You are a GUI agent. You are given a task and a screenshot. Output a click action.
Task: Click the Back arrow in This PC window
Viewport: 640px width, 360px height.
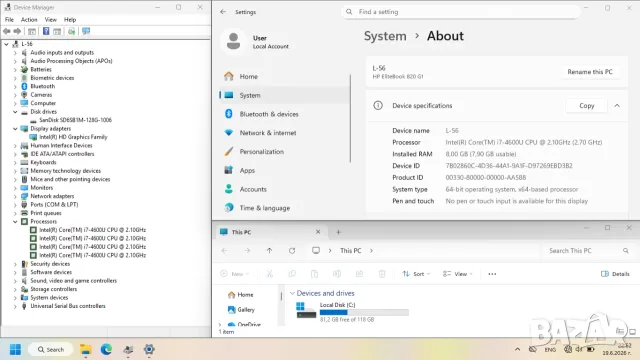click(x=224, y=251)
